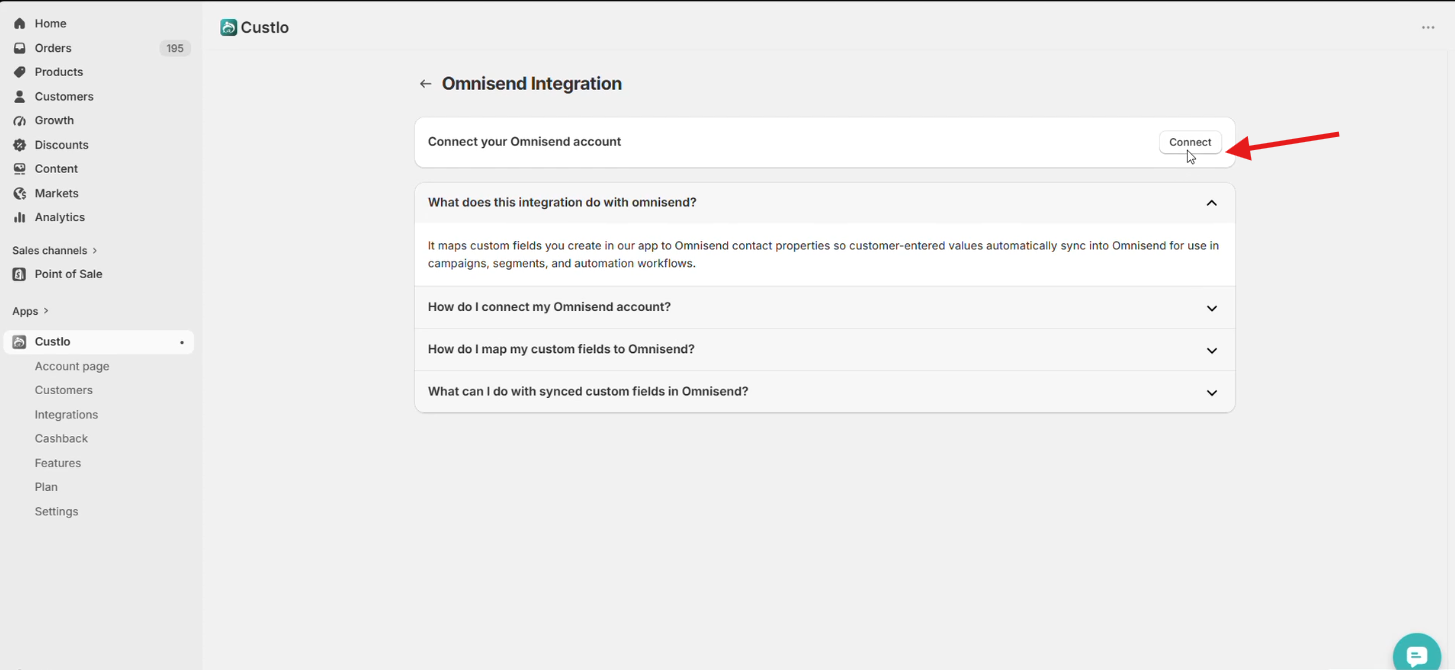Open the chat support bubble

[1417, 655]
